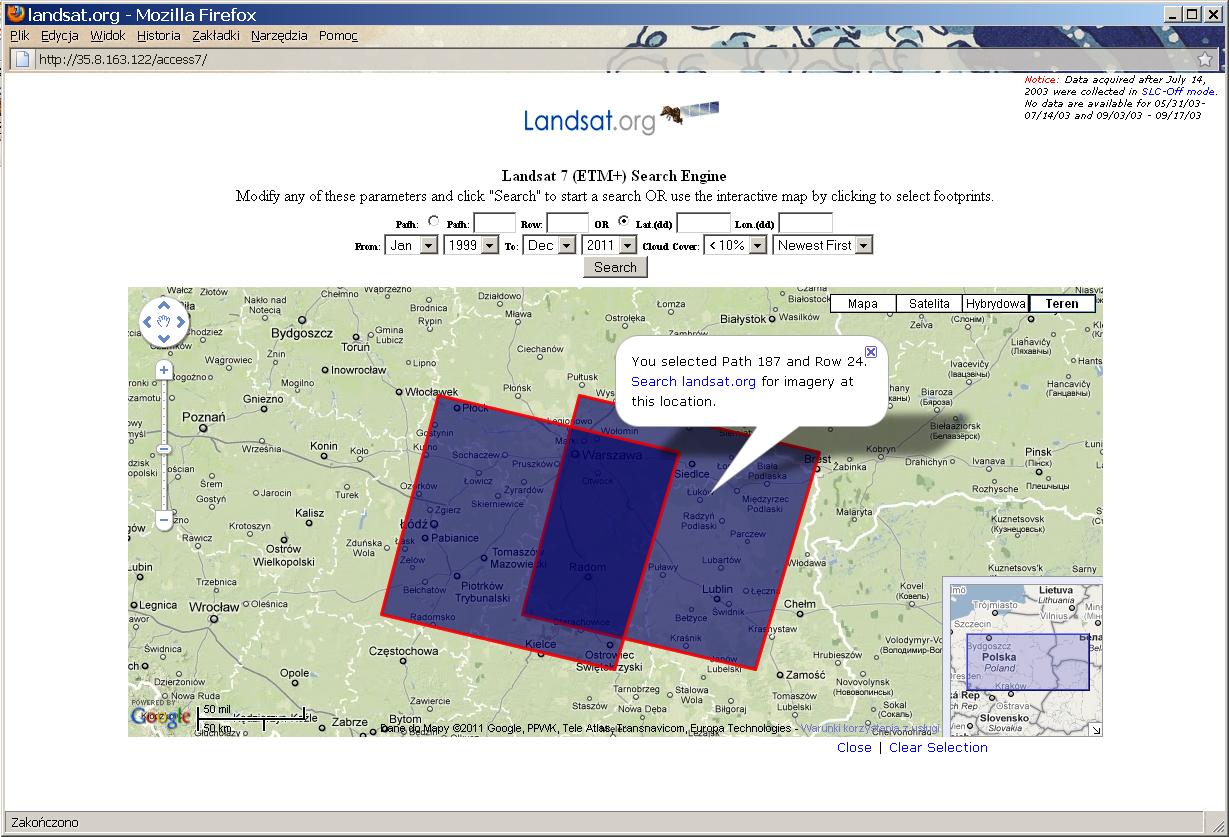Click the Kielce label on the map
1229x837 pixels.
pyautogui.click(x=540, y=645)
